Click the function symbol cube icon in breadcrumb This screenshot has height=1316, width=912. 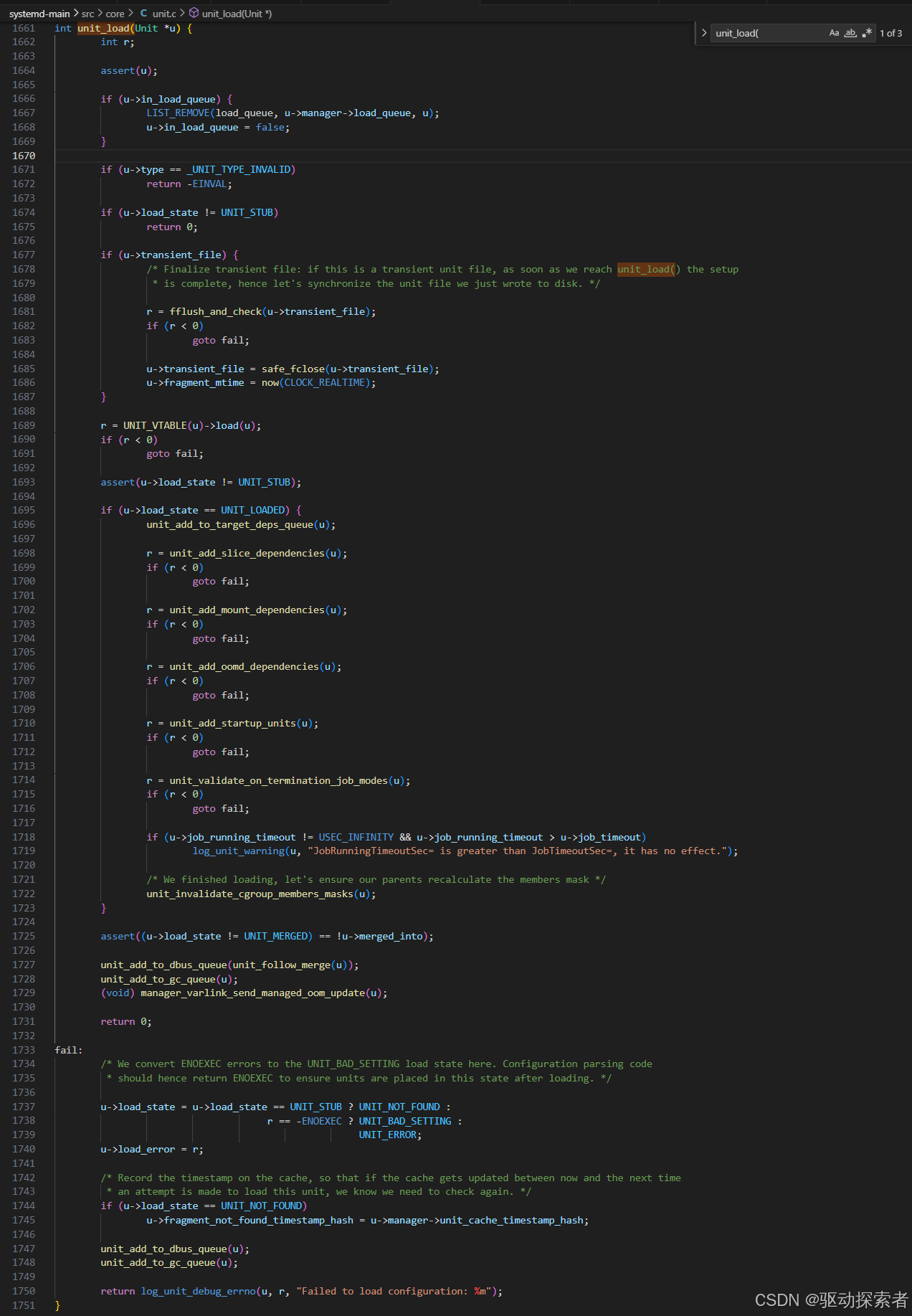(x=194, y=13)
